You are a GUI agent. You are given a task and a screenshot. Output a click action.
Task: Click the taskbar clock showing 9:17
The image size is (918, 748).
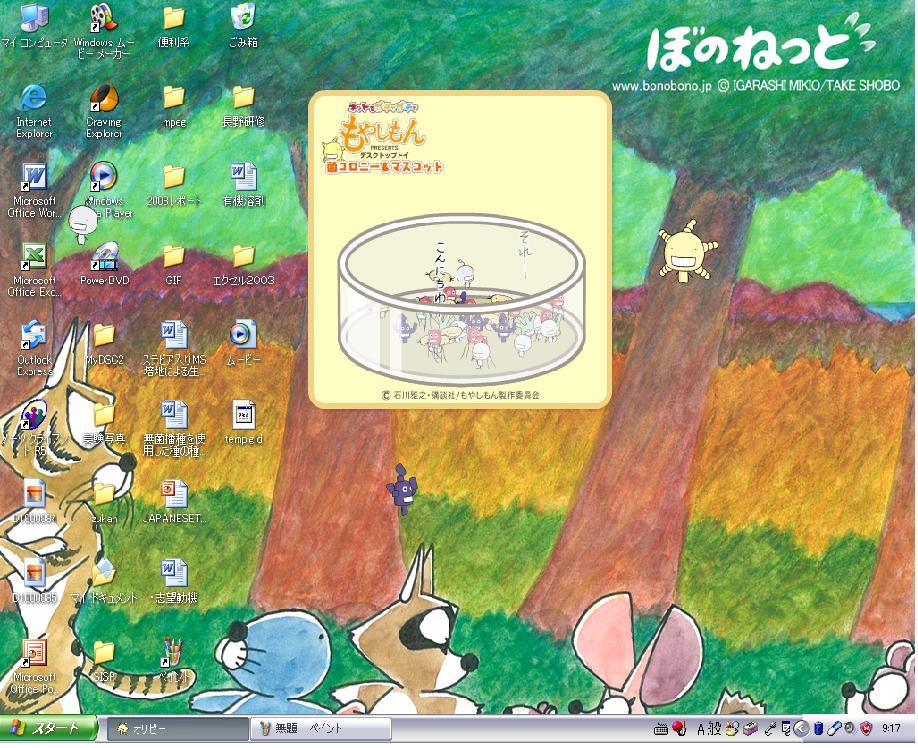pos(892,729)
